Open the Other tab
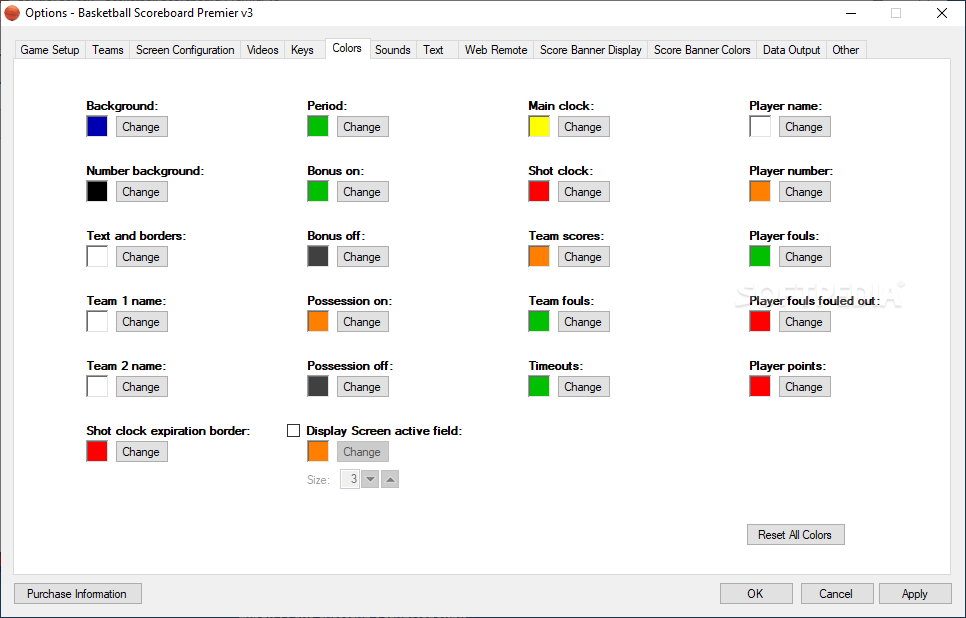 pos(845,50)
